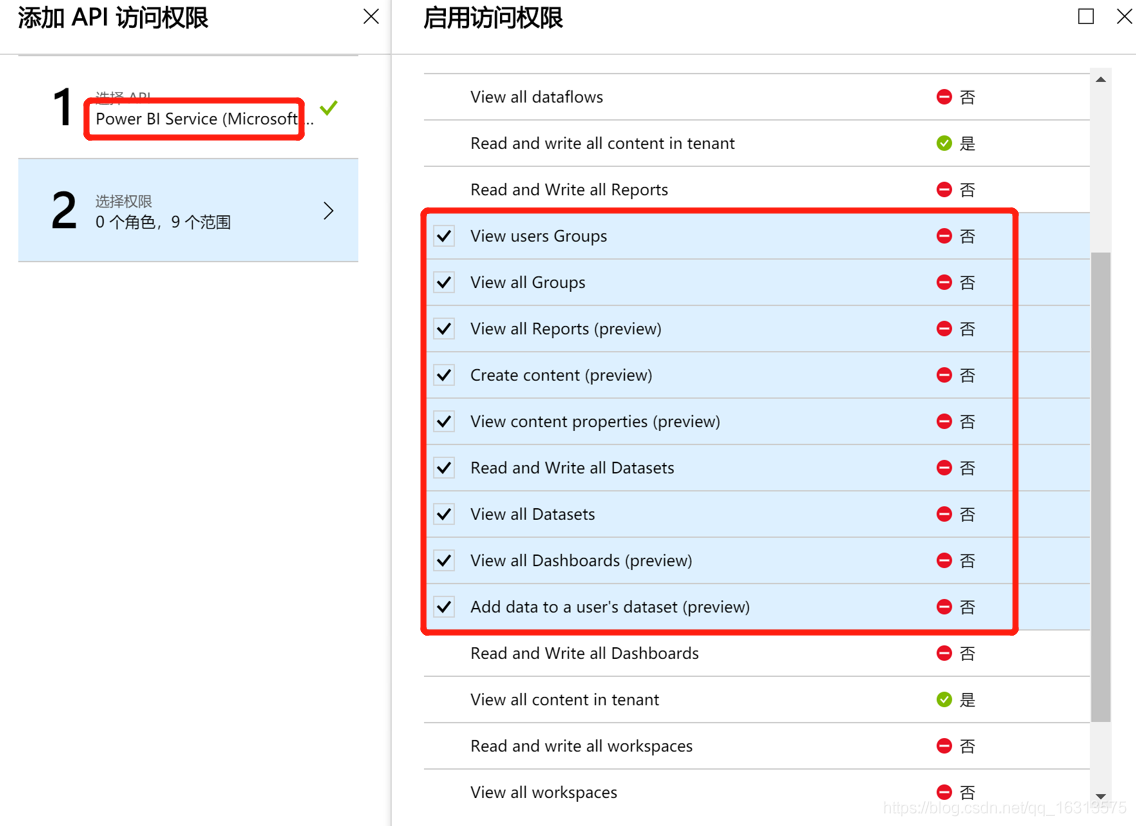Select View all workspaces permission row
Image resolution: width=1136 pixels, height=826 pixels.
click(x=544, y=793)
